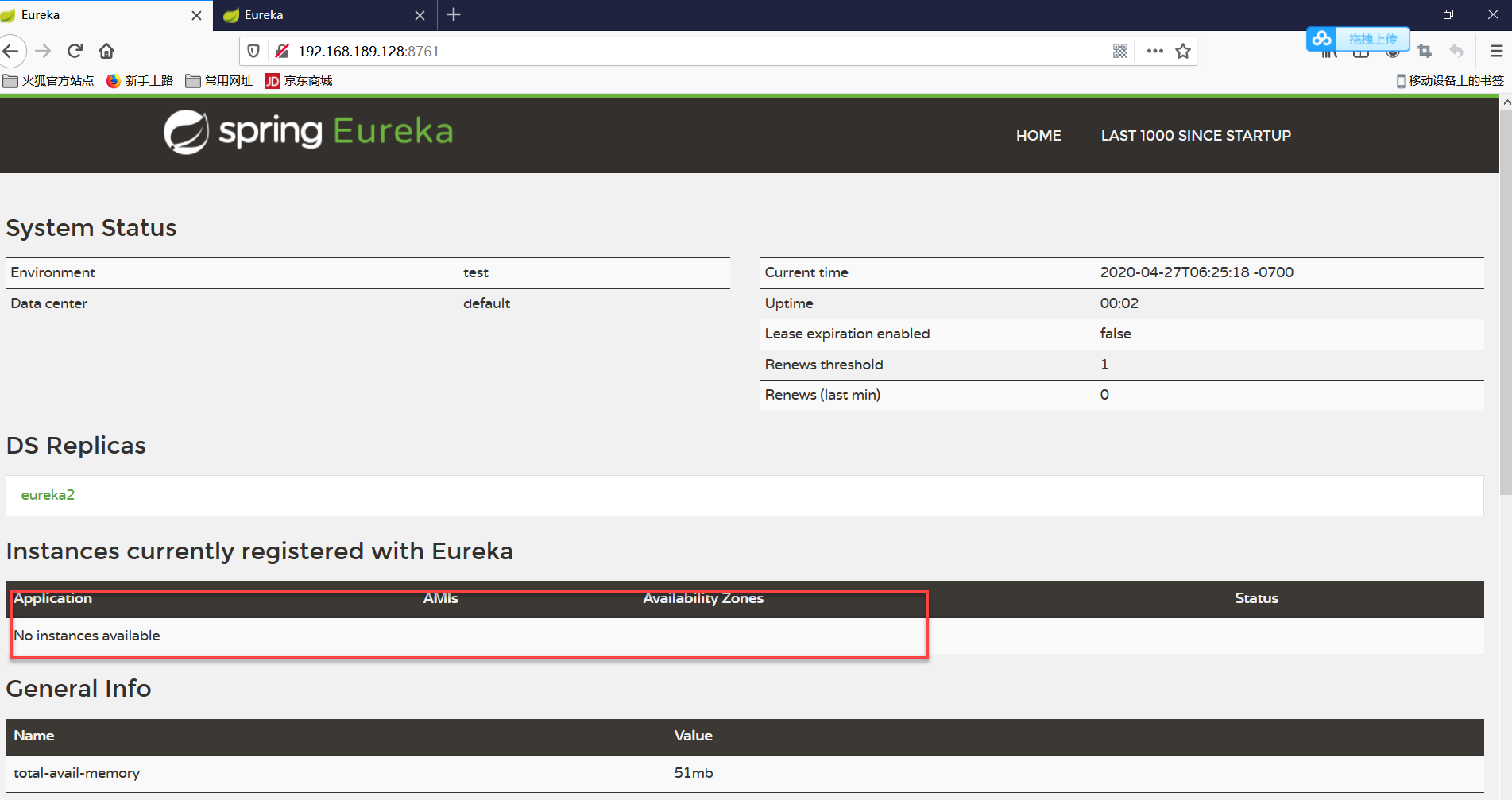Click the screenshot crop tool icon
1512x800 pixels.
(x=1425, y=51)
